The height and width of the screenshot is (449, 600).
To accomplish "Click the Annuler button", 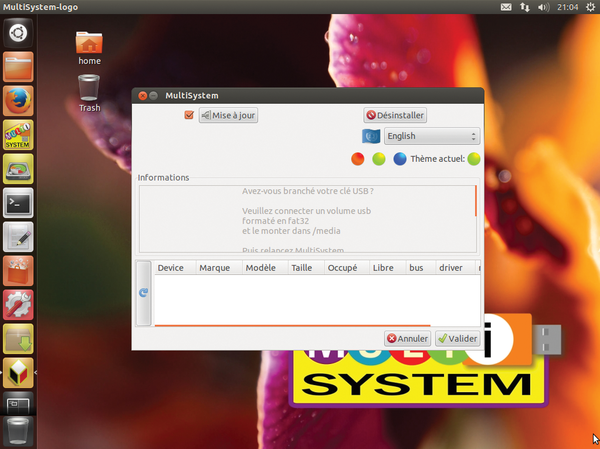I will pyautogui.click(x=407, y=339).
